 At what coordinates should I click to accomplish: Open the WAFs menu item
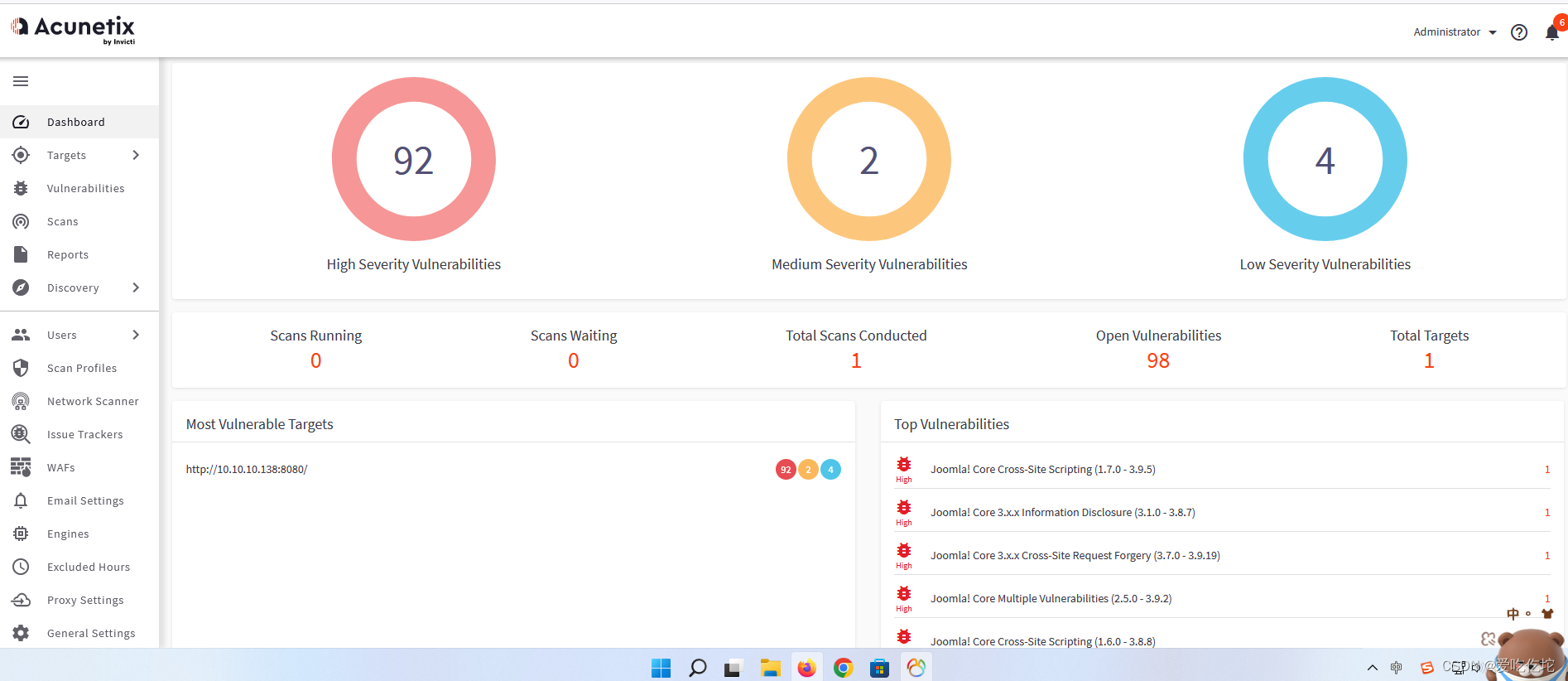click(79, 467)
